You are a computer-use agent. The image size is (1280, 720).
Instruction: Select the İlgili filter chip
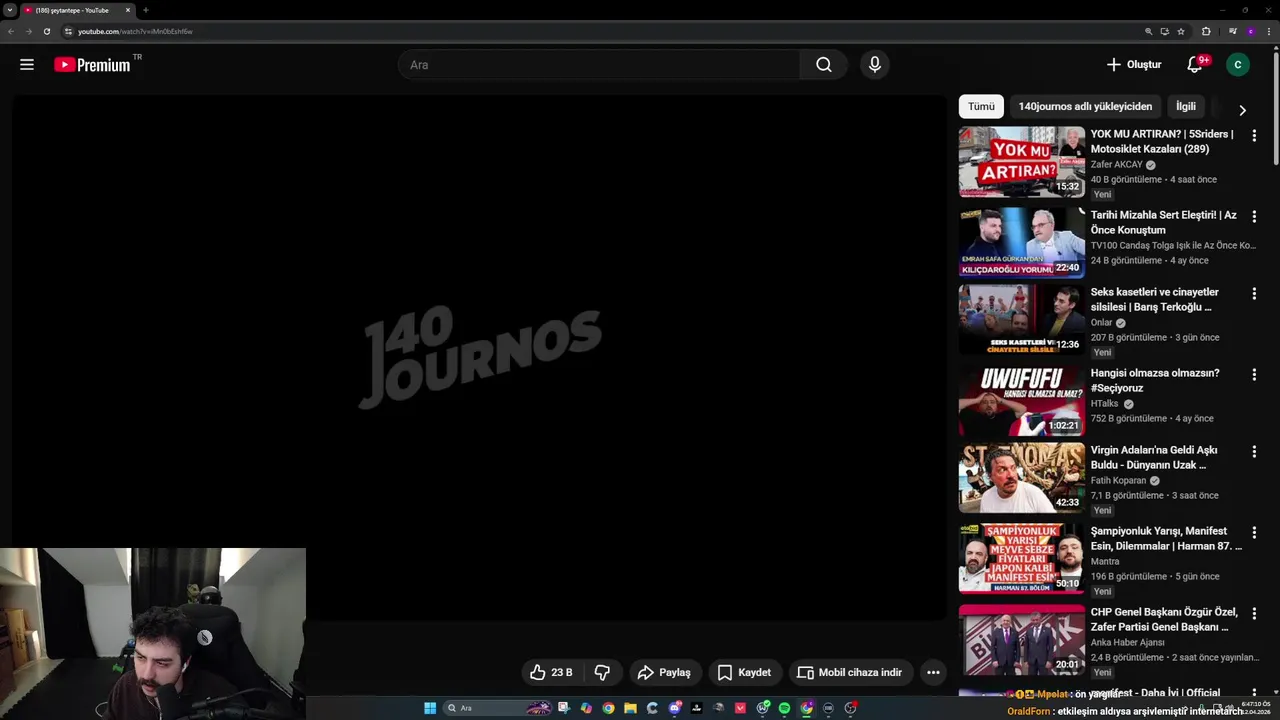tap(1186, 106)
